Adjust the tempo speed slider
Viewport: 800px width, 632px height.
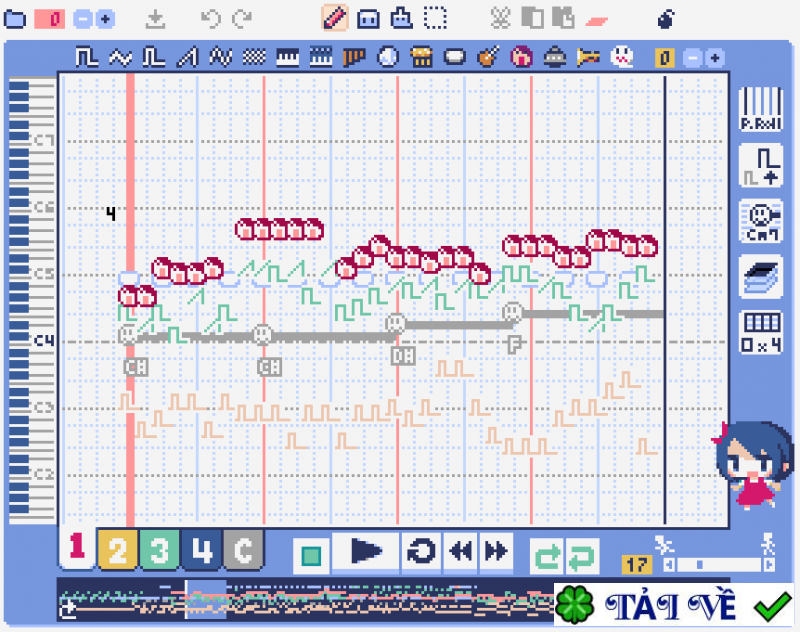[718, 565]
